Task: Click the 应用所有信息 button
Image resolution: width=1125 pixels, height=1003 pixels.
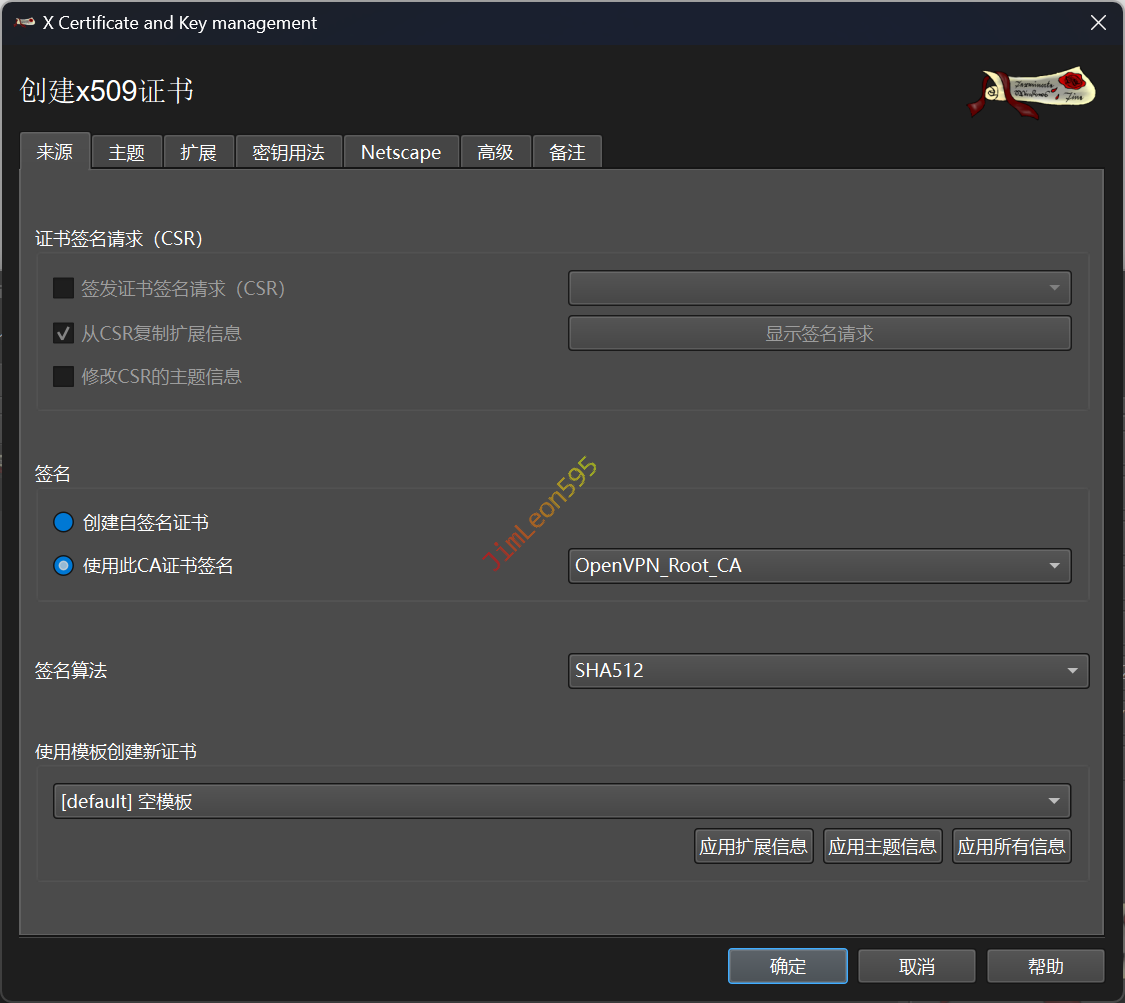Action: click(1011, 847)
